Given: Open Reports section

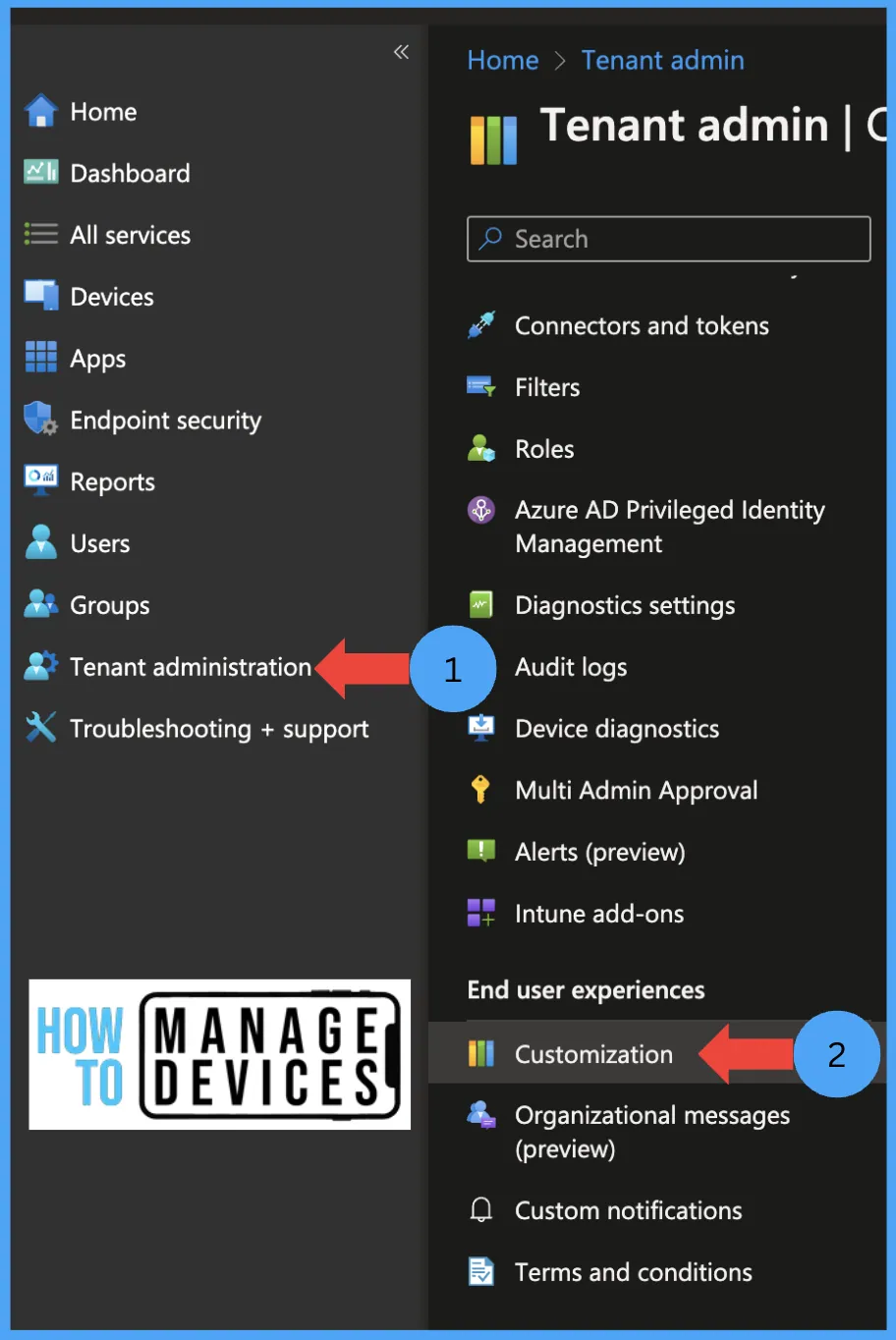Looking at the screenshot, I should pos(113,482).
